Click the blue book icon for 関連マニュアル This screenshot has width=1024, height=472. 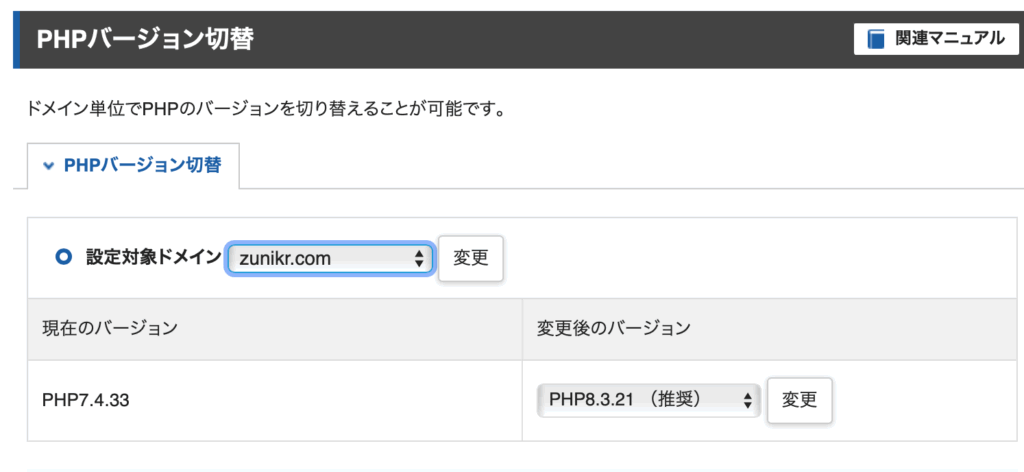click(876, 39)
